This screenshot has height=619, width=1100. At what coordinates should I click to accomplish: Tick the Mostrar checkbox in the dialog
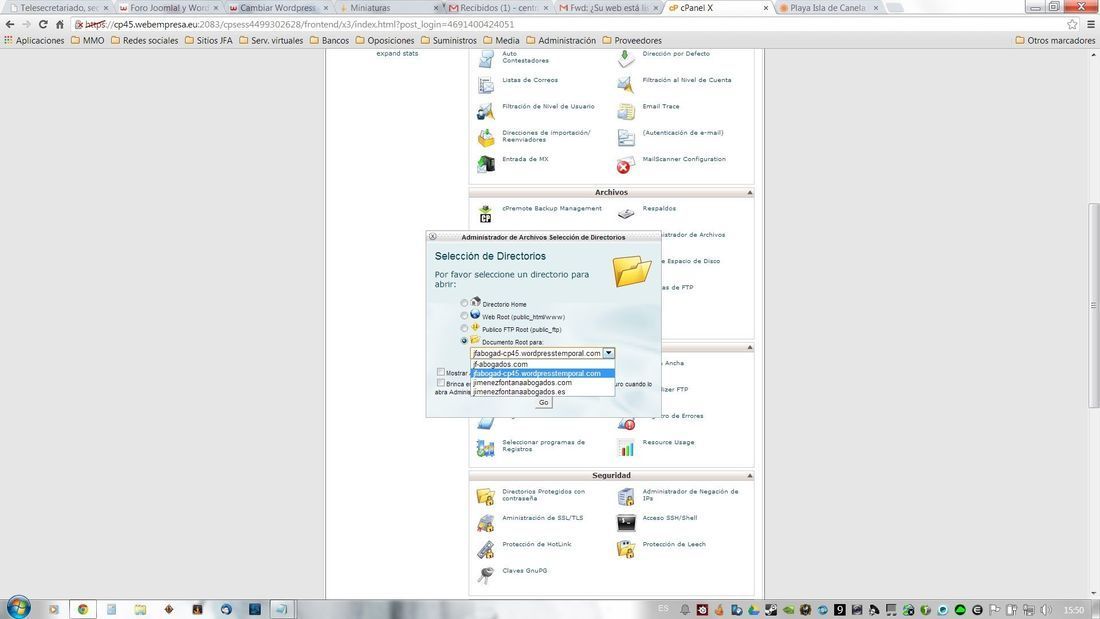coord(441,372)
